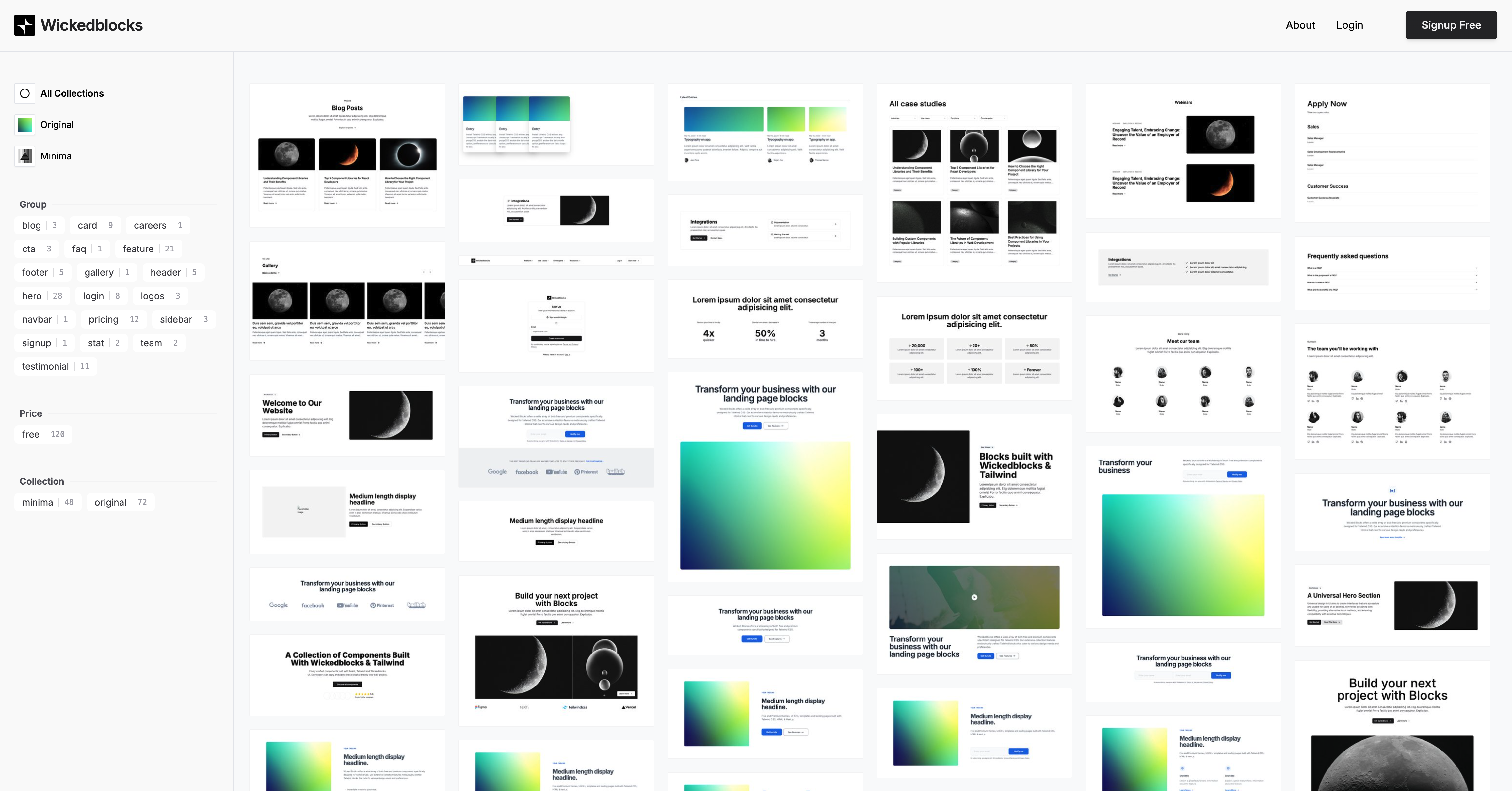Click play icon on video hero thumbnail
The width and height of the screenshot is (1512, 791).
click(x=974, y=597)
